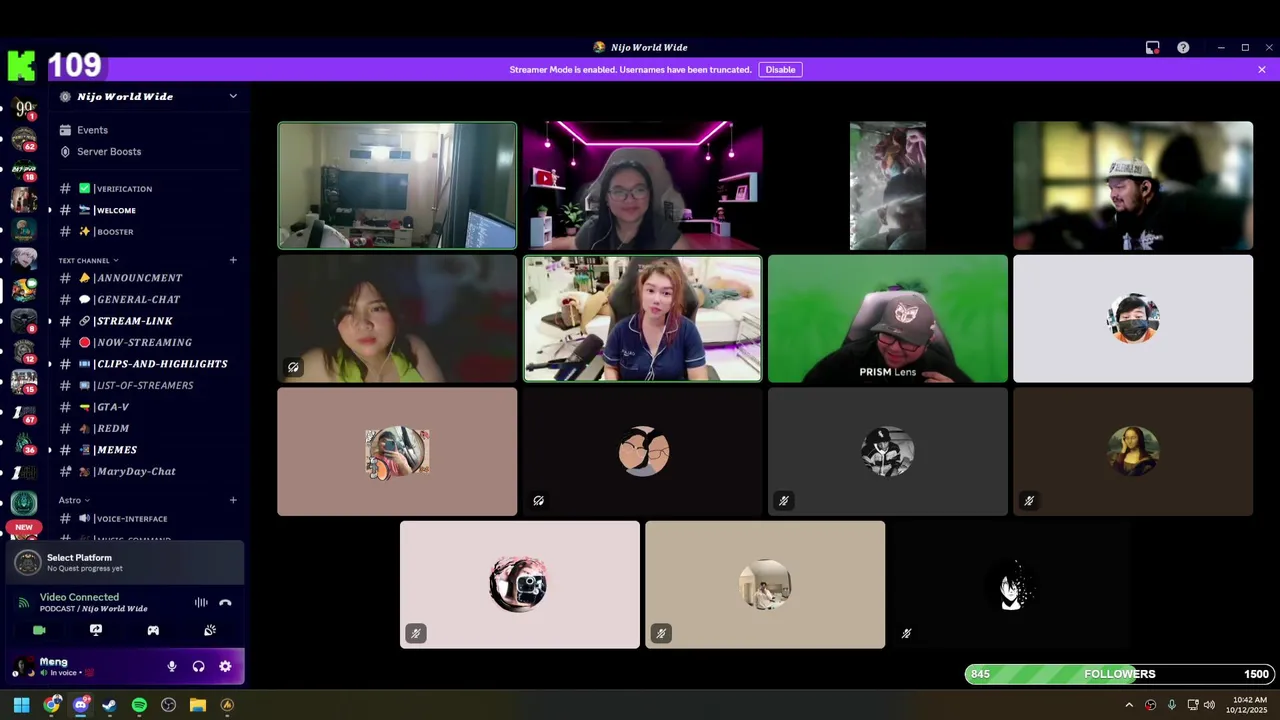
Task: Focus the man with cap camera tile
Action: [x=1133, y=185]
